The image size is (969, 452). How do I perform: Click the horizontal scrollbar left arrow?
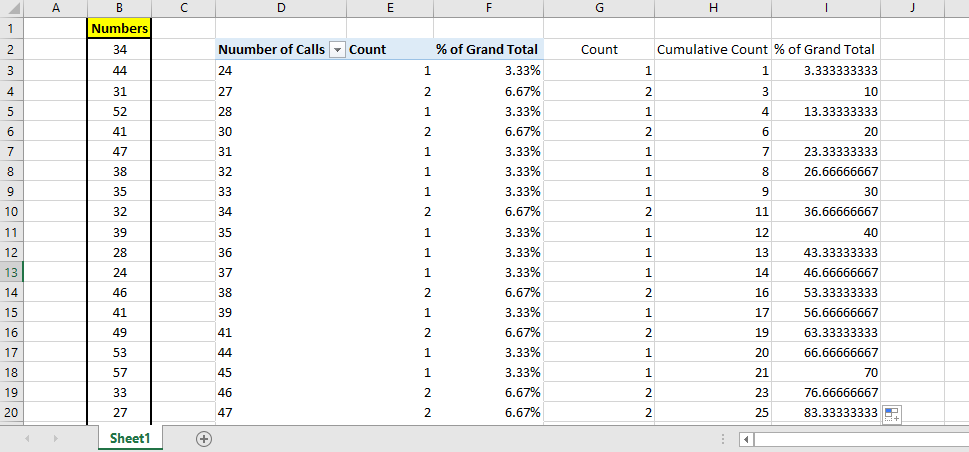point(745,439)
